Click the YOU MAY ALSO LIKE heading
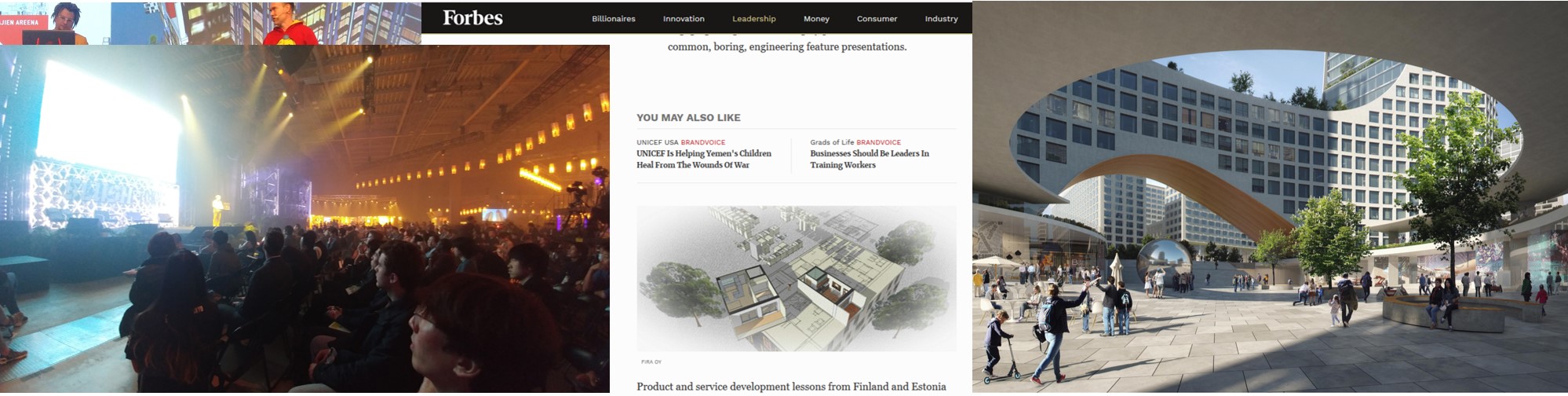The width and height of the screenshot is (1568, 396). (688, 118)
